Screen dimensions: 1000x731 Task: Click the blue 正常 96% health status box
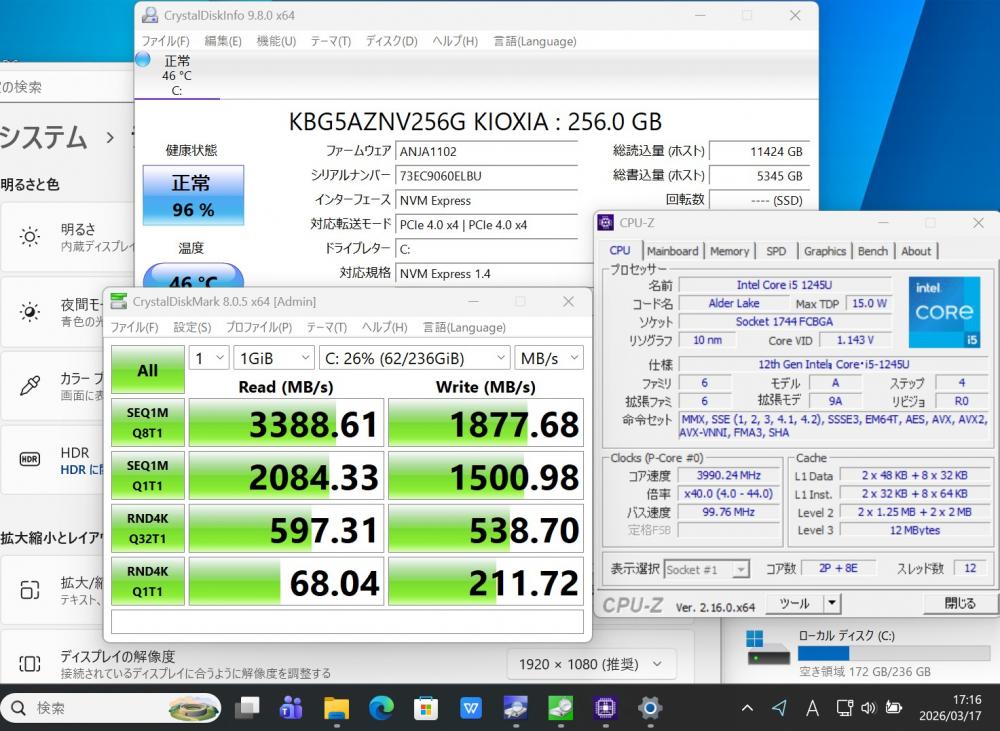pos(191,196)
